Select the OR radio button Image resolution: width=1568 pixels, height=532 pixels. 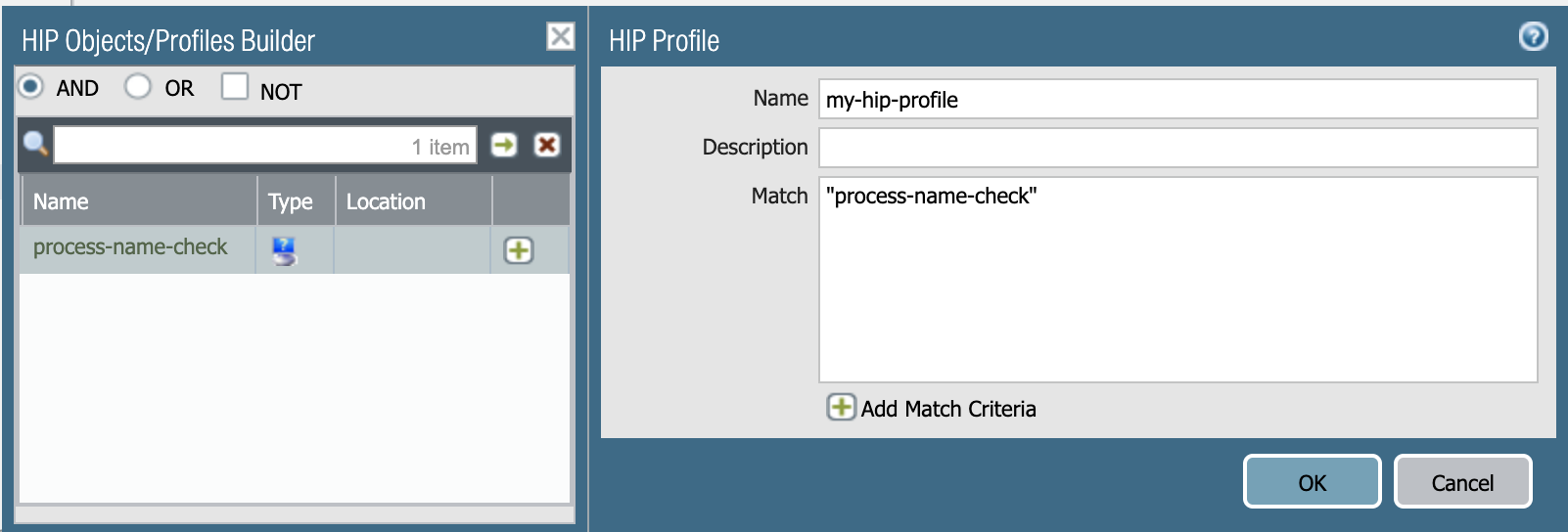[x=138, y=87]
